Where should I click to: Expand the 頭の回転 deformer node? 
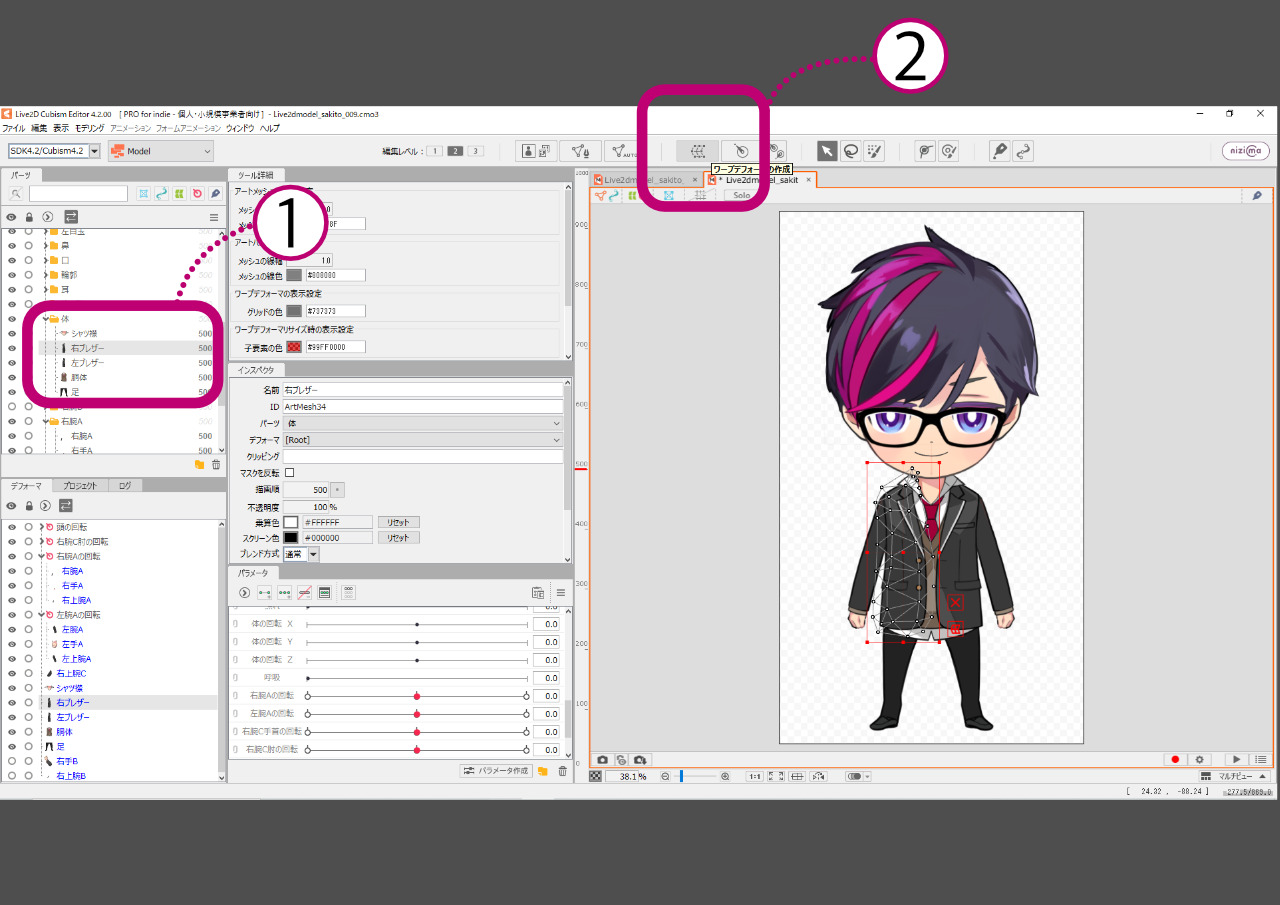41,526
